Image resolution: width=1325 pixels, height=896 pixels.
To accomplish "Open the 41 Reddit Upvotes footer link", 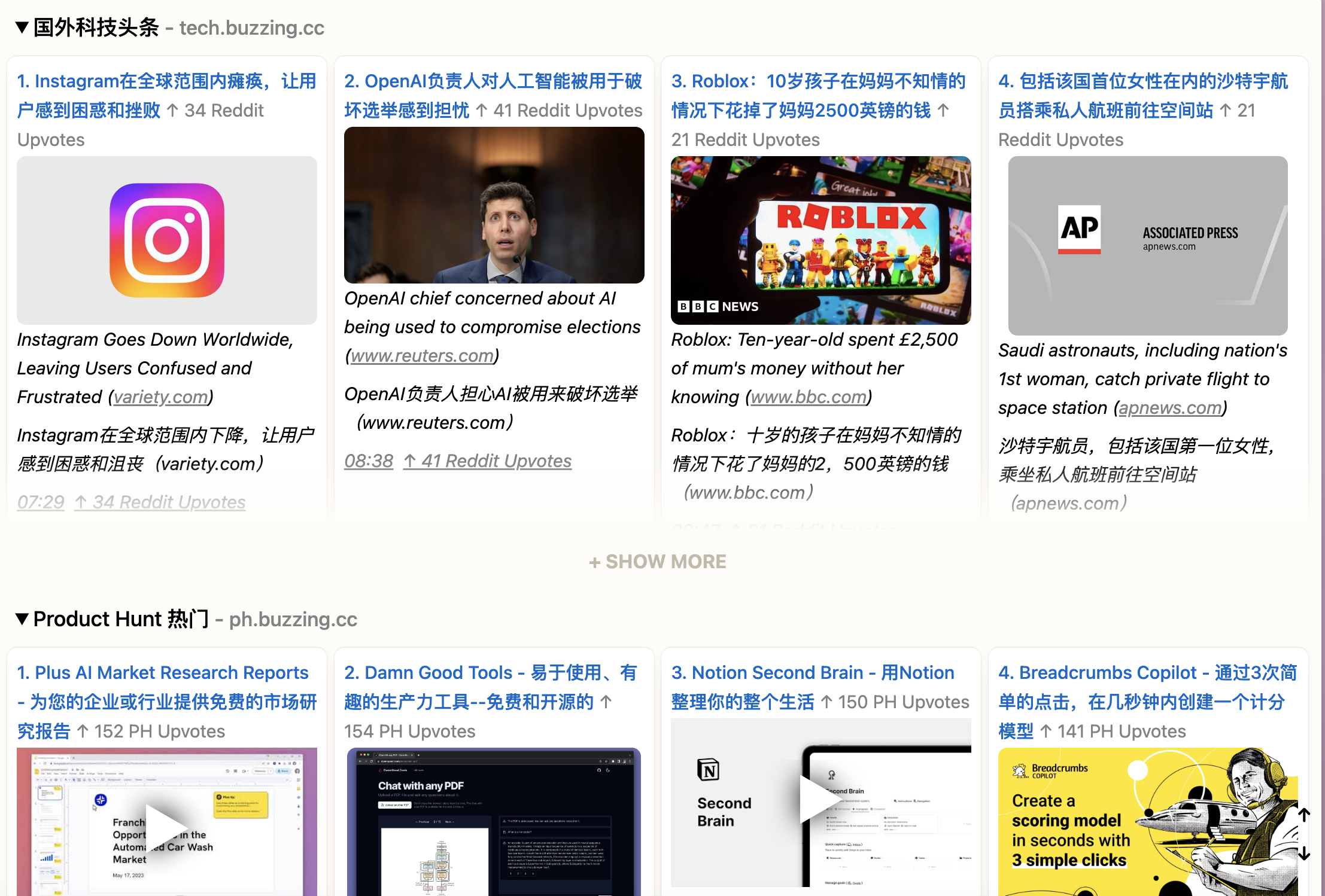I will coord(487,461).
